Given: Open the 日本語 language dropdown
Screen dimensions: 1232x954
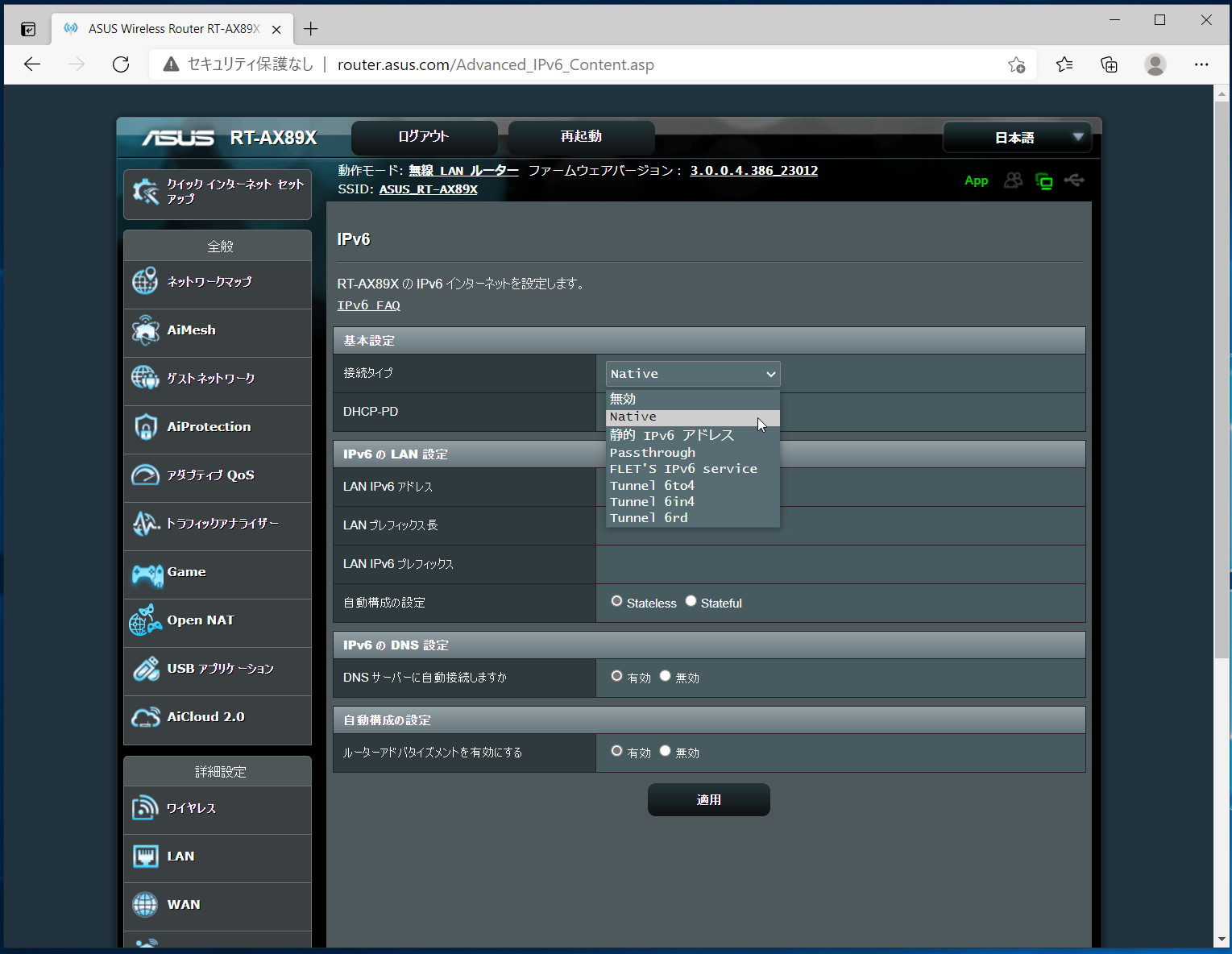Looking at the screenshot, I should (x=1017, y=138).
